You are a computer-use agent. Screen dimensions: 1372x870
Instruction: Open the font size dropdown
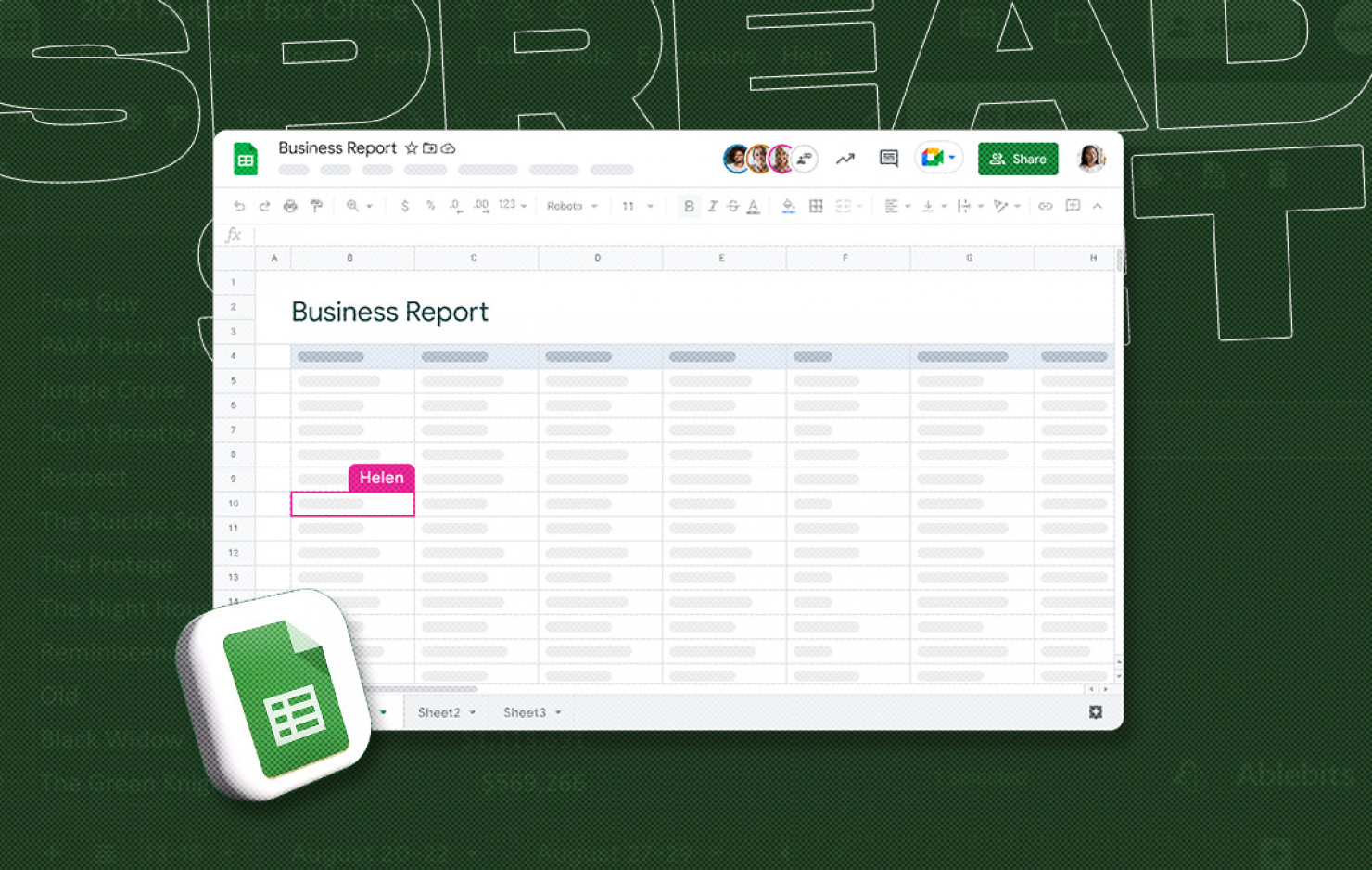[637, 206]
